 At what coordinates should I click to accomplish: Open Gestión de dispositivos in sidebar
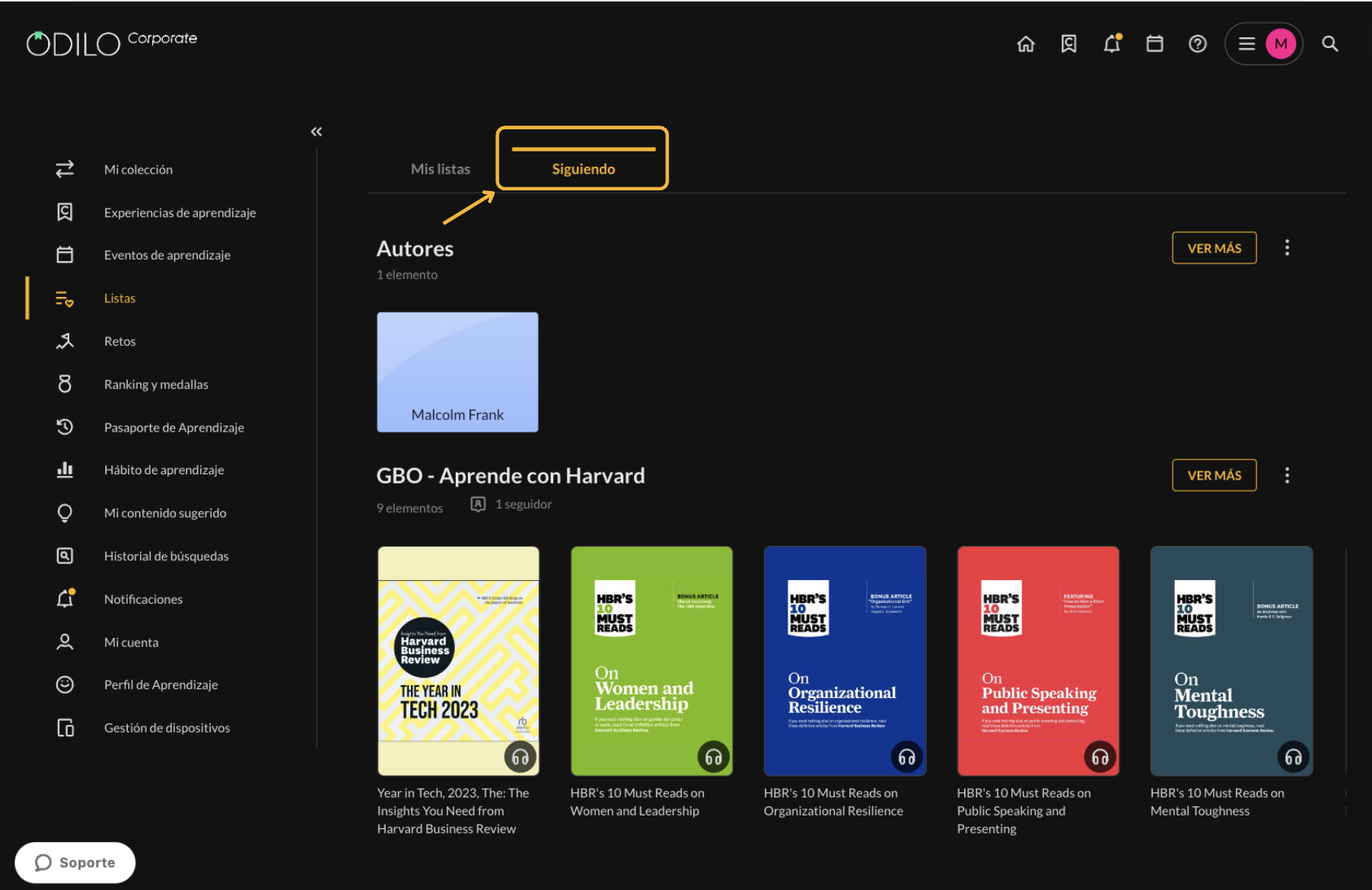click(167, 728)
